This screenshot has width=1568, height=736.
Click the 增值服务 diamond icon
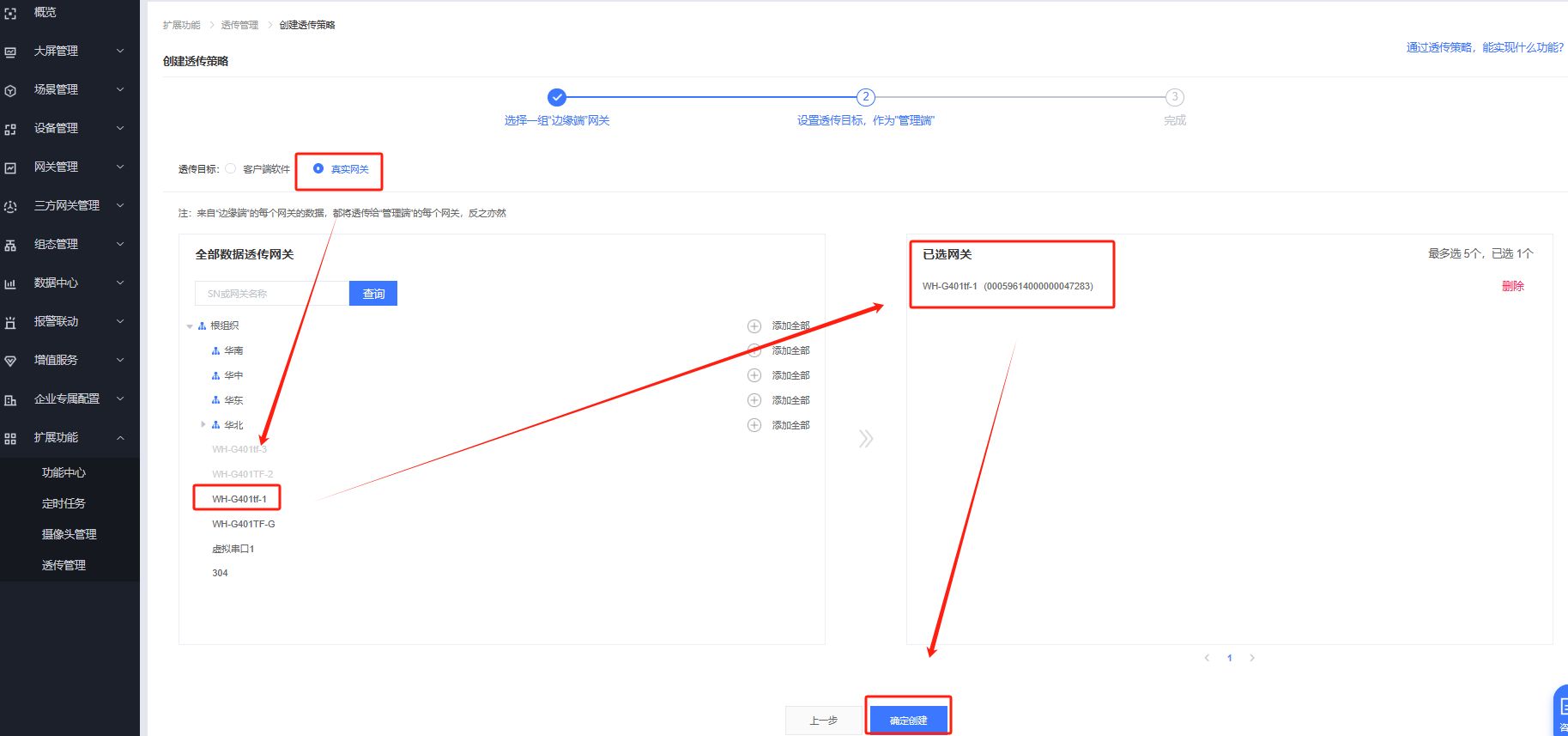pyautogui.click(x=10, y=362)
